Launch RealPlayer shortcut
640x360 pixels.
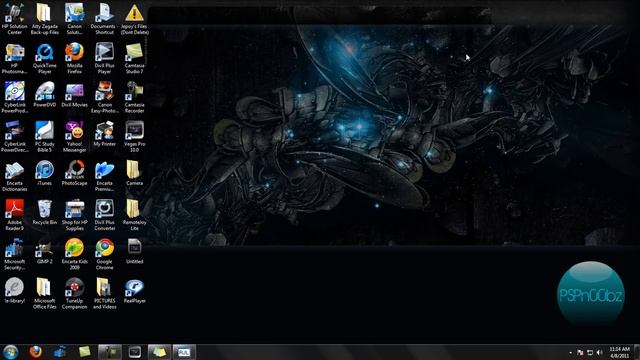point(135,291)
